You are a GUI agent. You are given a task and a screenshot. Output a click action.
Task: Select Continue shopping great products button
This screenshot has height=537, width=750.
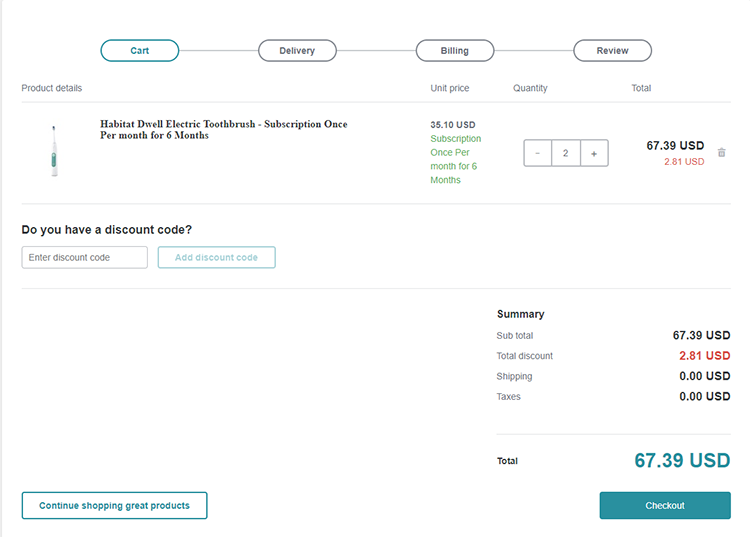114,505
